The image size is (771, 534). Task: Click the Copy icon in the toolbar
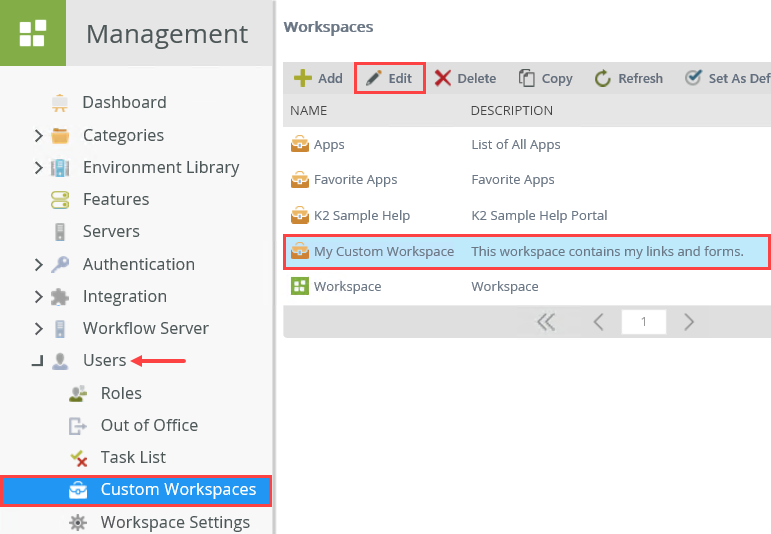(x=527, y=78)
